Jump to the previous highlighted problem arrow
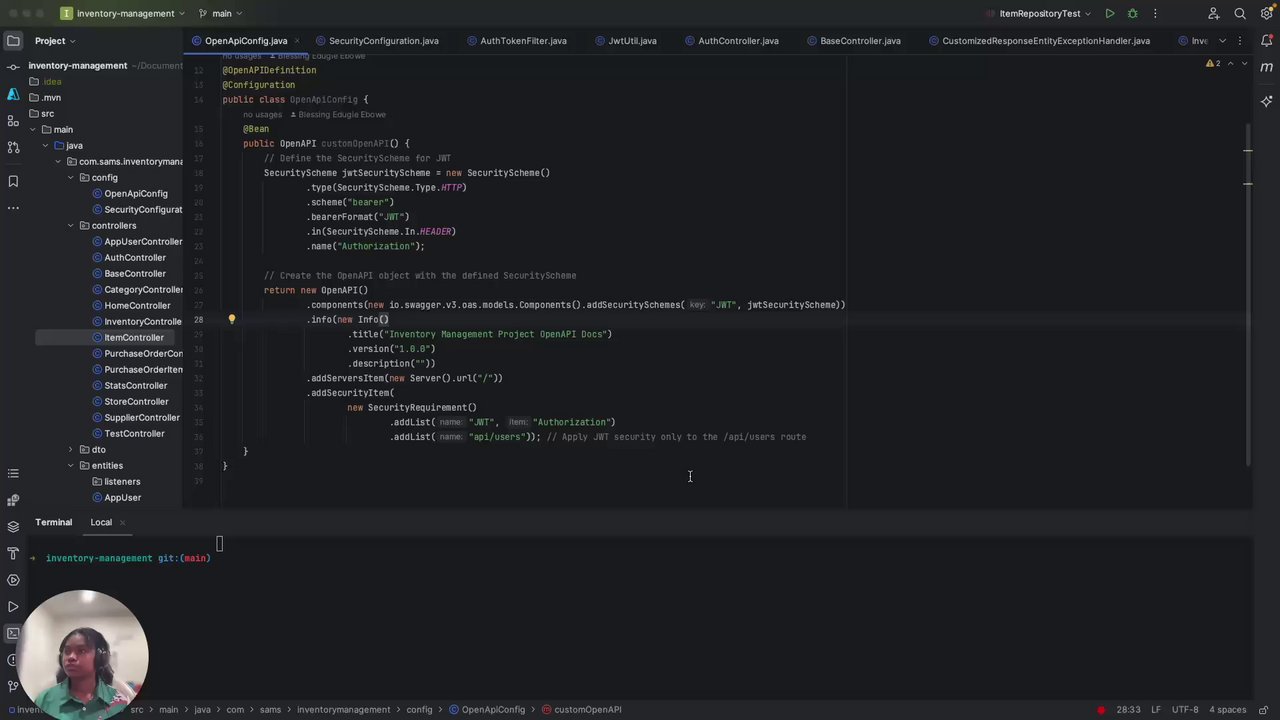Image resolution: width=1280 pixels, height=720 pixels. click(1231, 63)
